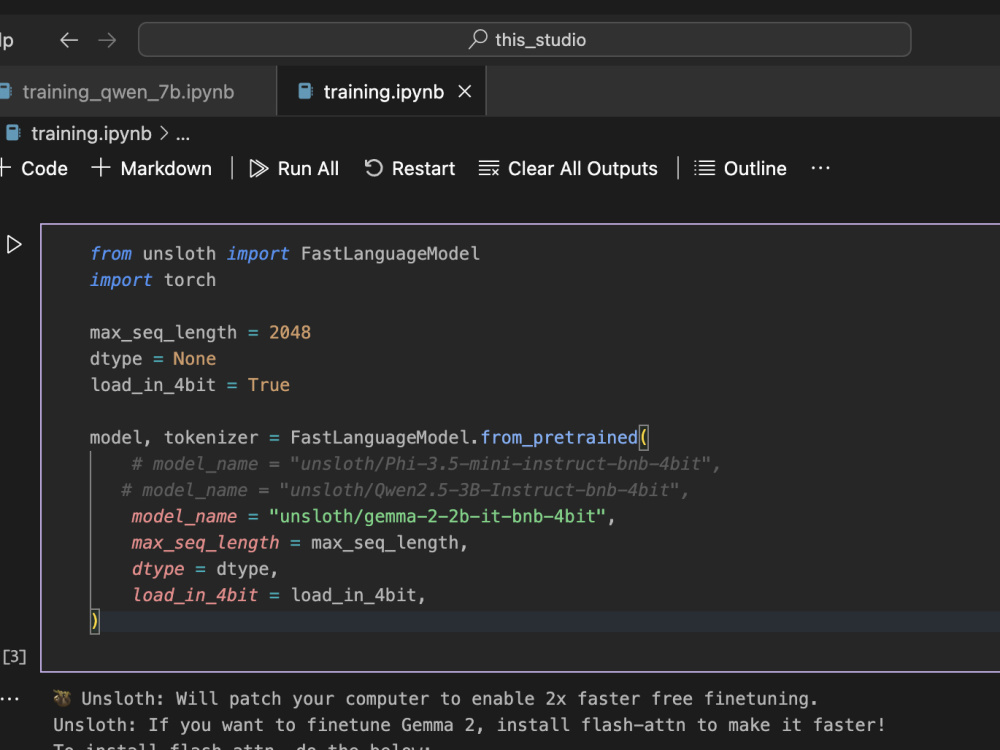This screenshot has width=1000, height=750.
Task: Close the training.ipynb tab
Action: tap(465, 92)
